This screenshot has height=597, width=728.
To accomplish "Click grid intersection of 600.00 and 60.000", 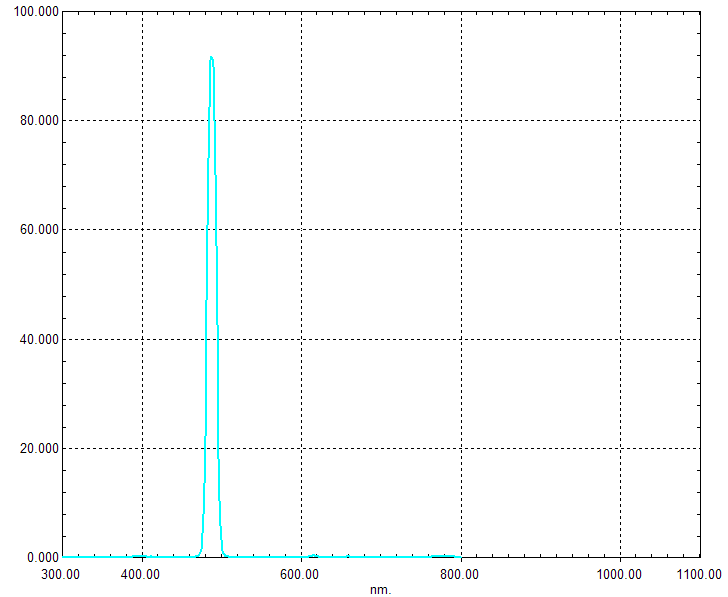I will [x=301, y=229].
